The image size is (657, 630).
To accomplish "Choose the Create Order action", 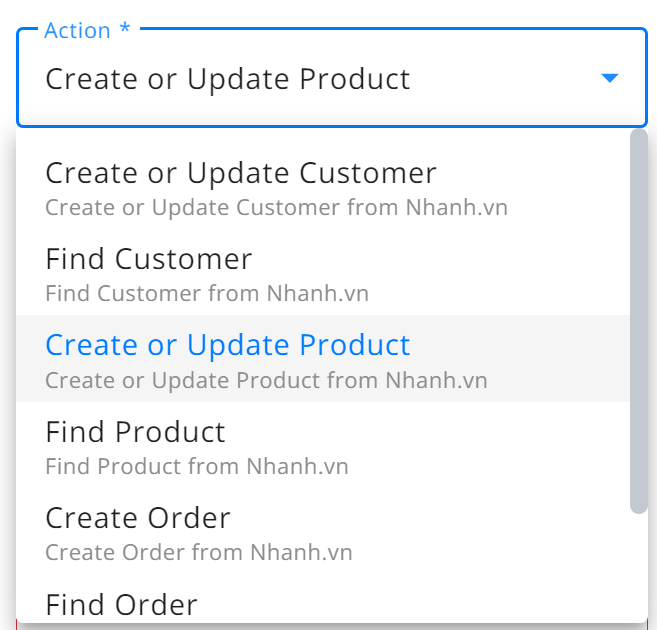I will 323,532.
